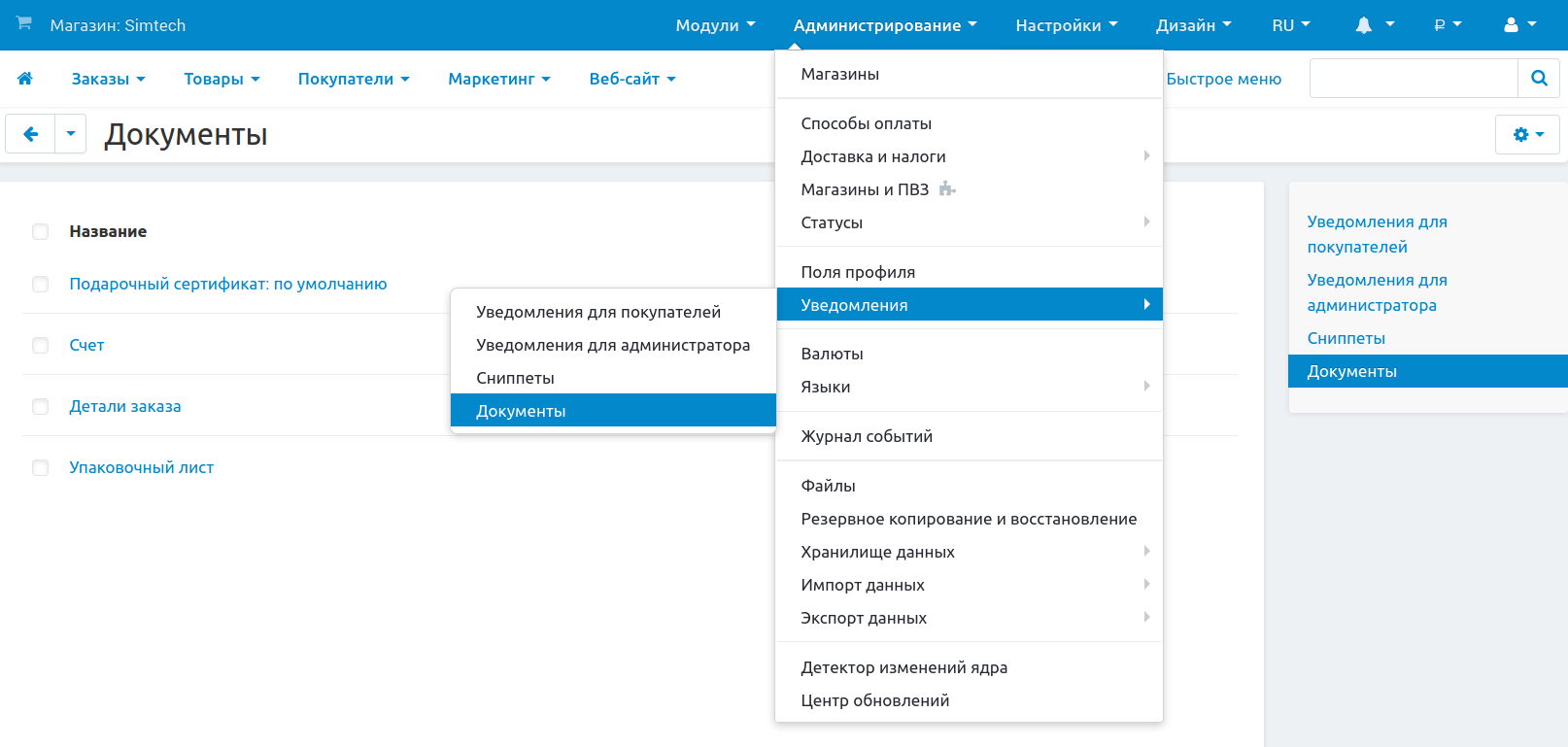Click the back arrow button
Viewport: 1568px width, 747px height.
click(x=31, y=134)
